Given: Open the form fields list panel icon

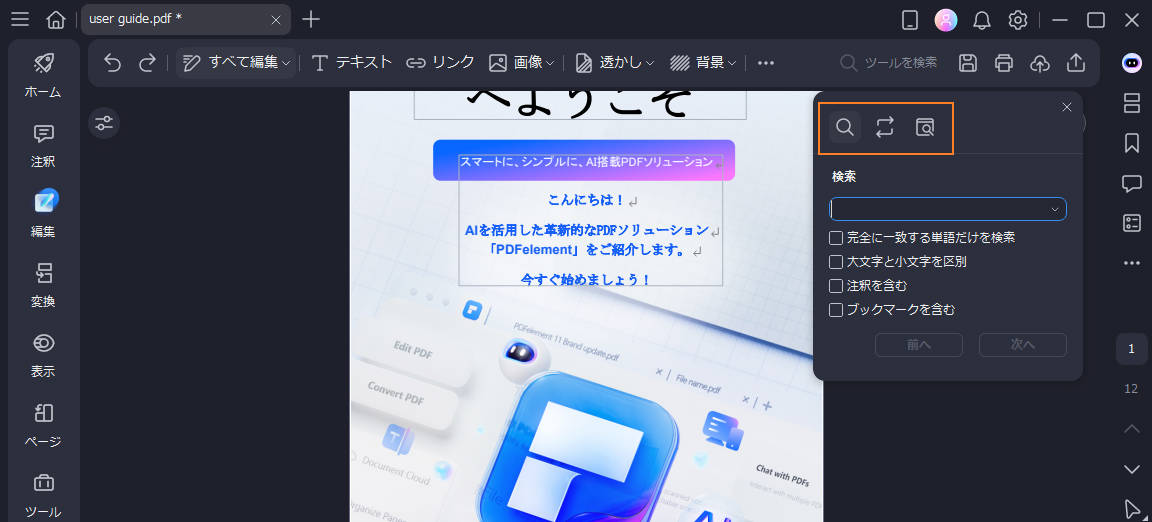Looking at the screenshot, I should [x=1131, y=223].
